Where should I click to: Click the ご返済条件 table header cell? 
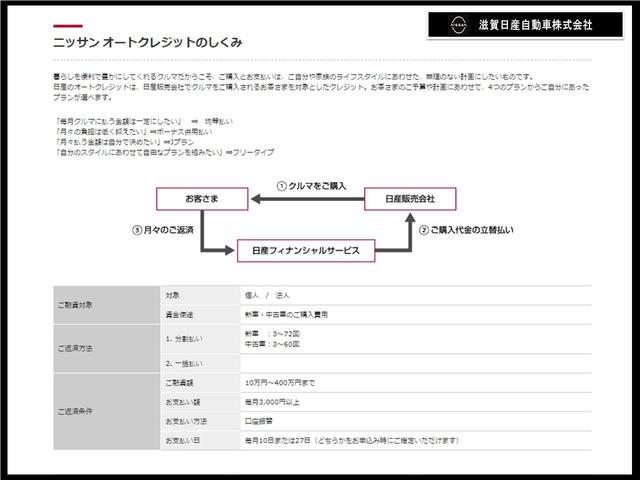pyautogui.click(x=107, y=411)
